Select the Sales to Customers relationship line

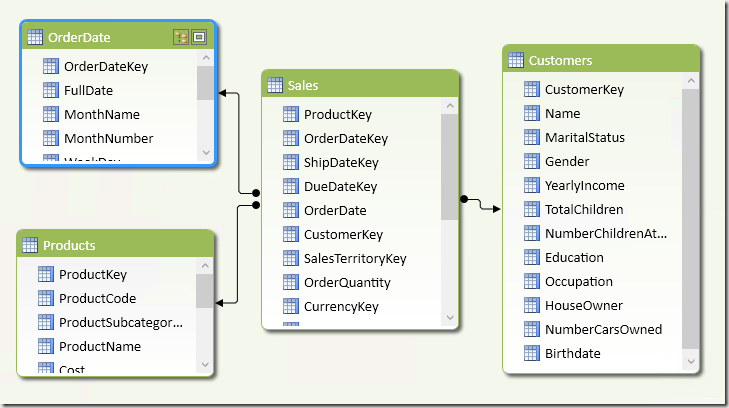pyautogui.click(x=480, y=204)
